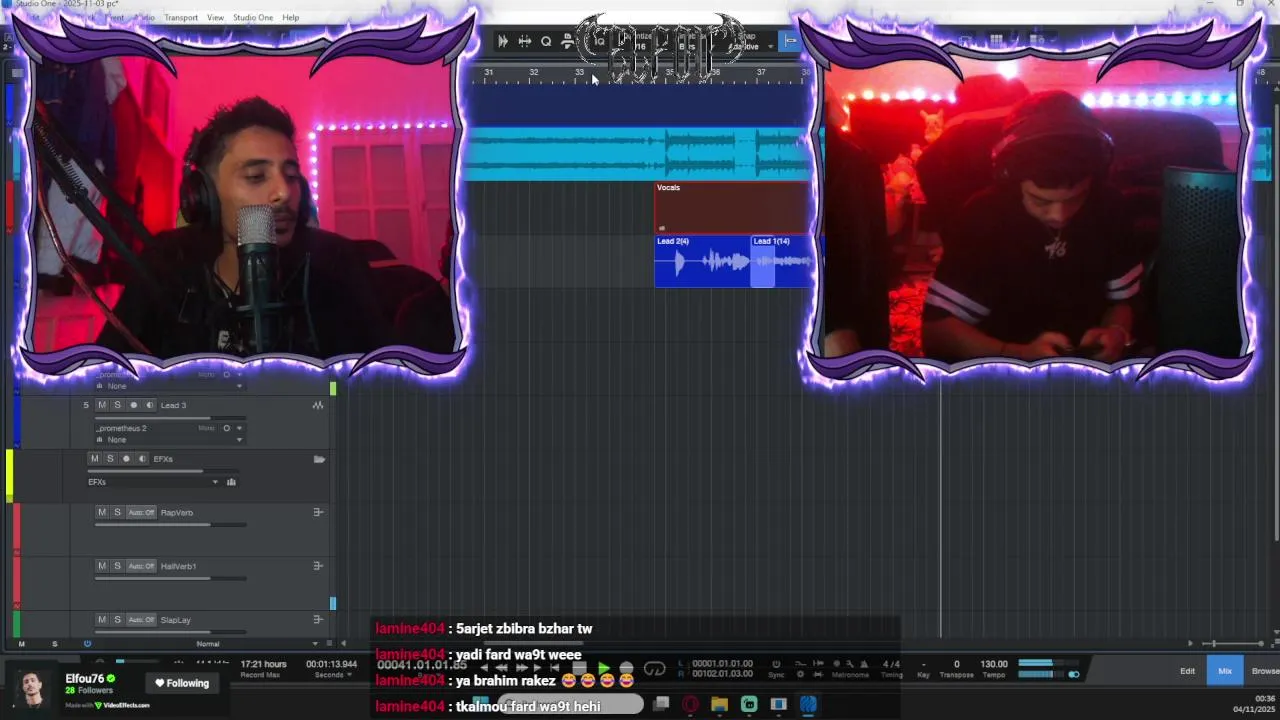Click the Q quantize toolbar icon

coord(546,41)
